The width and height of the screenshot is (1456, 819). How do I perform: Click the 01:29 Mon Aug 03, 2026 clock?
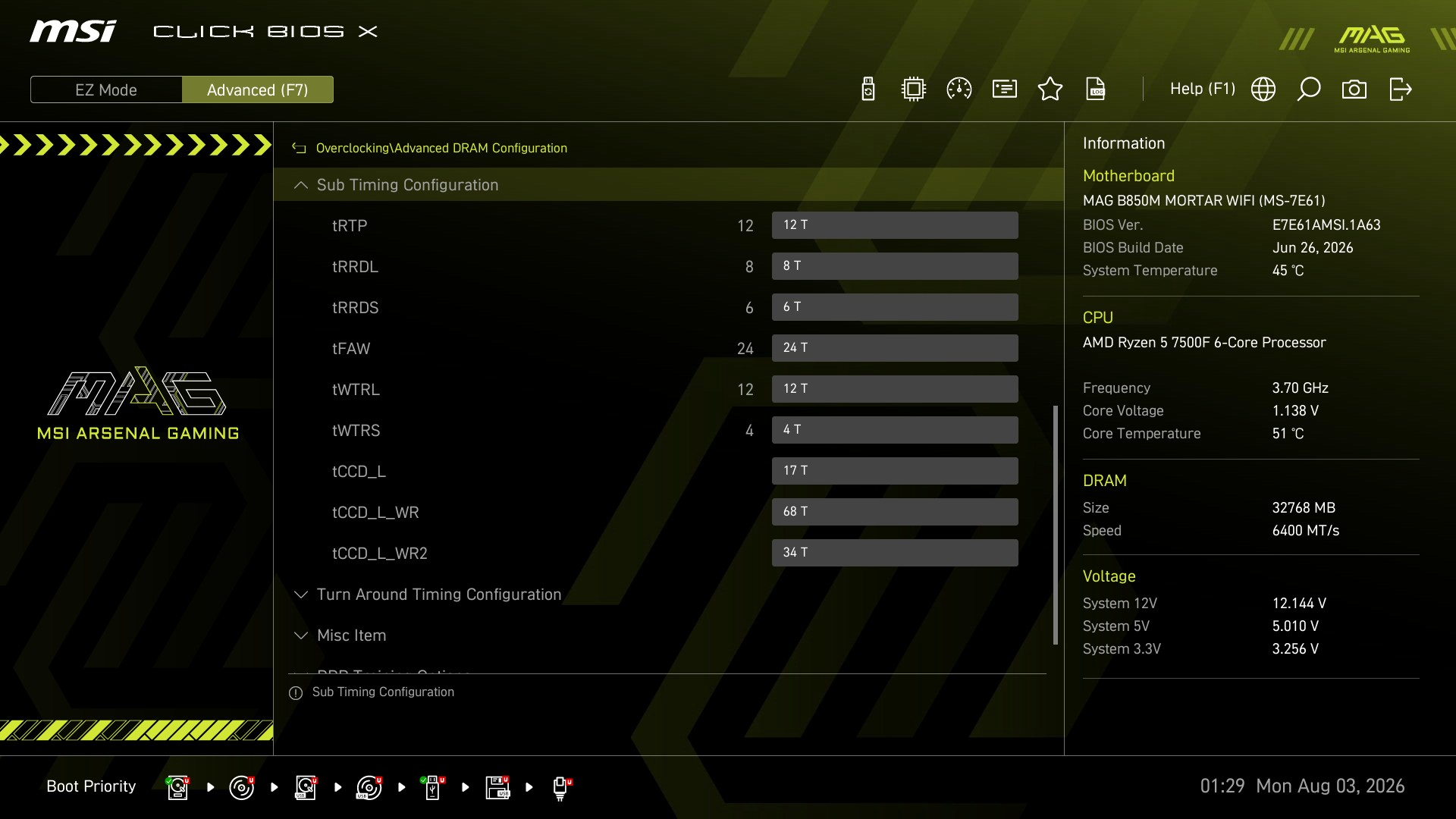click(1302, 786)
